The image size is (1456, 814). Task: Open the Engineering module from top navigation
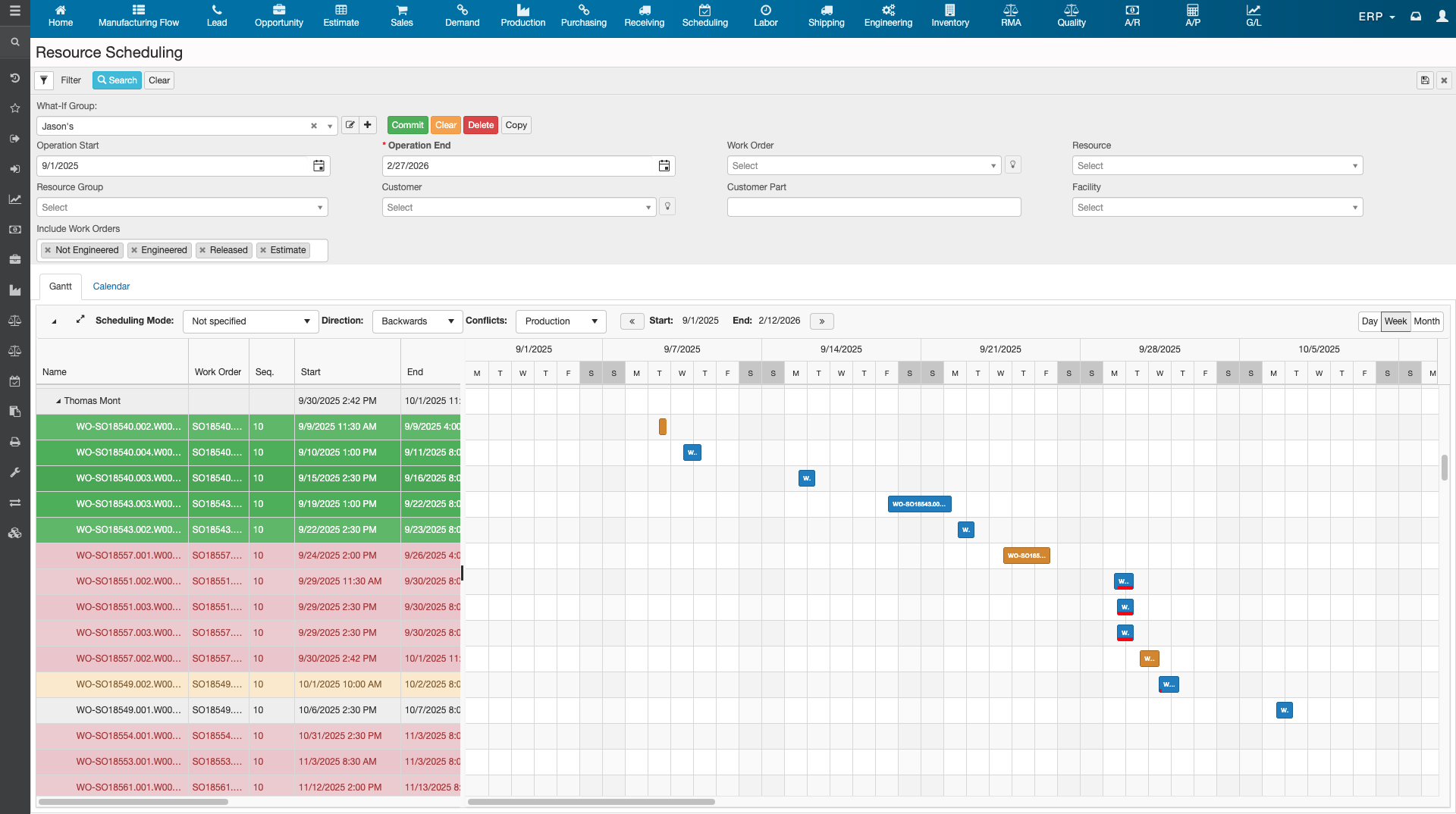(x=887, y=17)
